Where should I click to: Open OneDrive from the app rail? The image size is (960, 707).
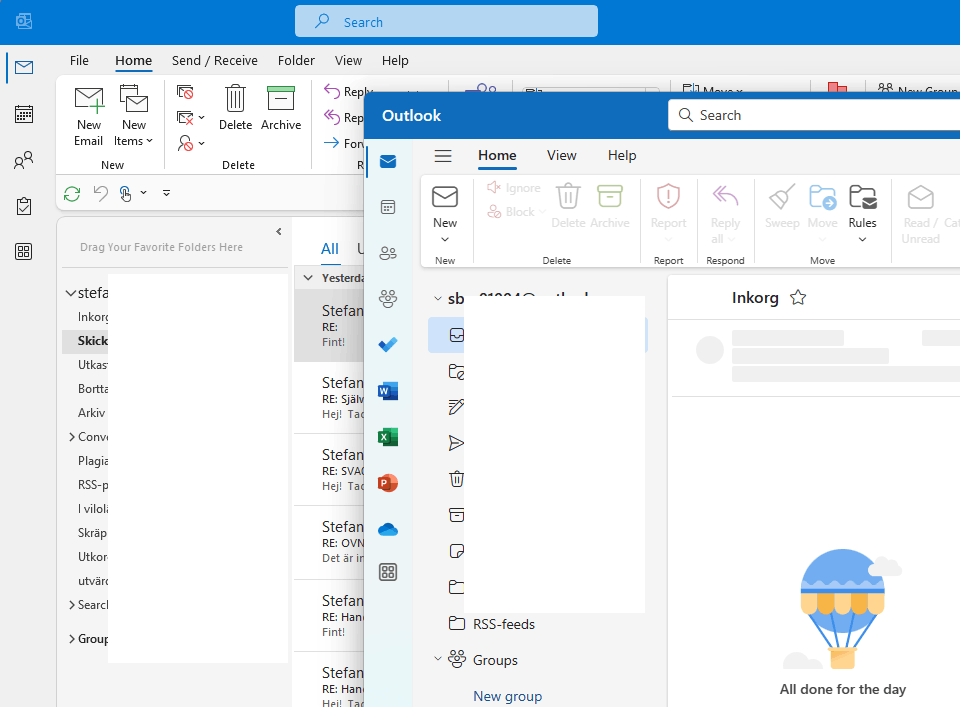tap(388, 528)
